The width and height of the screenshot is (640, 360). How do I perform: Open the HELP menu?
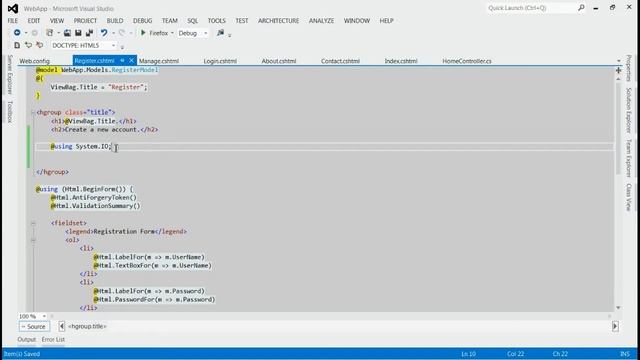coord(386,20)
